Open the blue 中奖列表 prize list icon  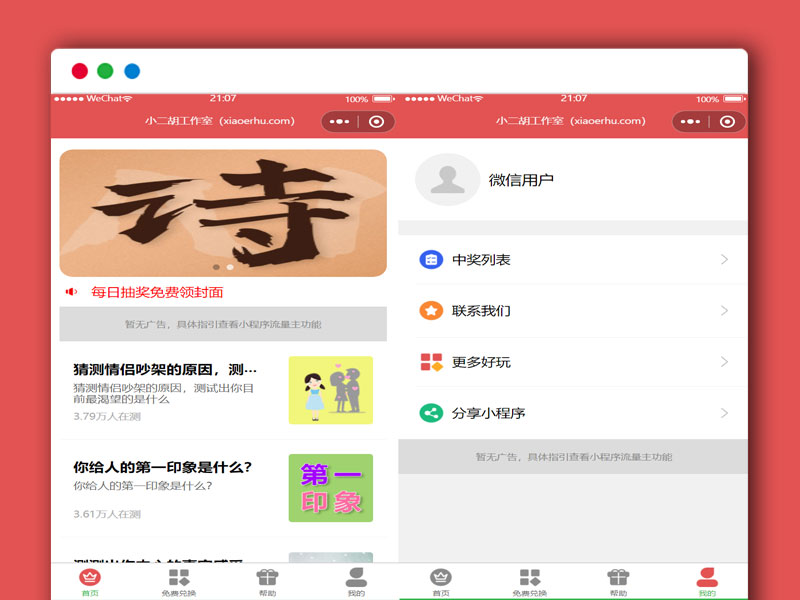pyautogui.click(x=430, y=259)
